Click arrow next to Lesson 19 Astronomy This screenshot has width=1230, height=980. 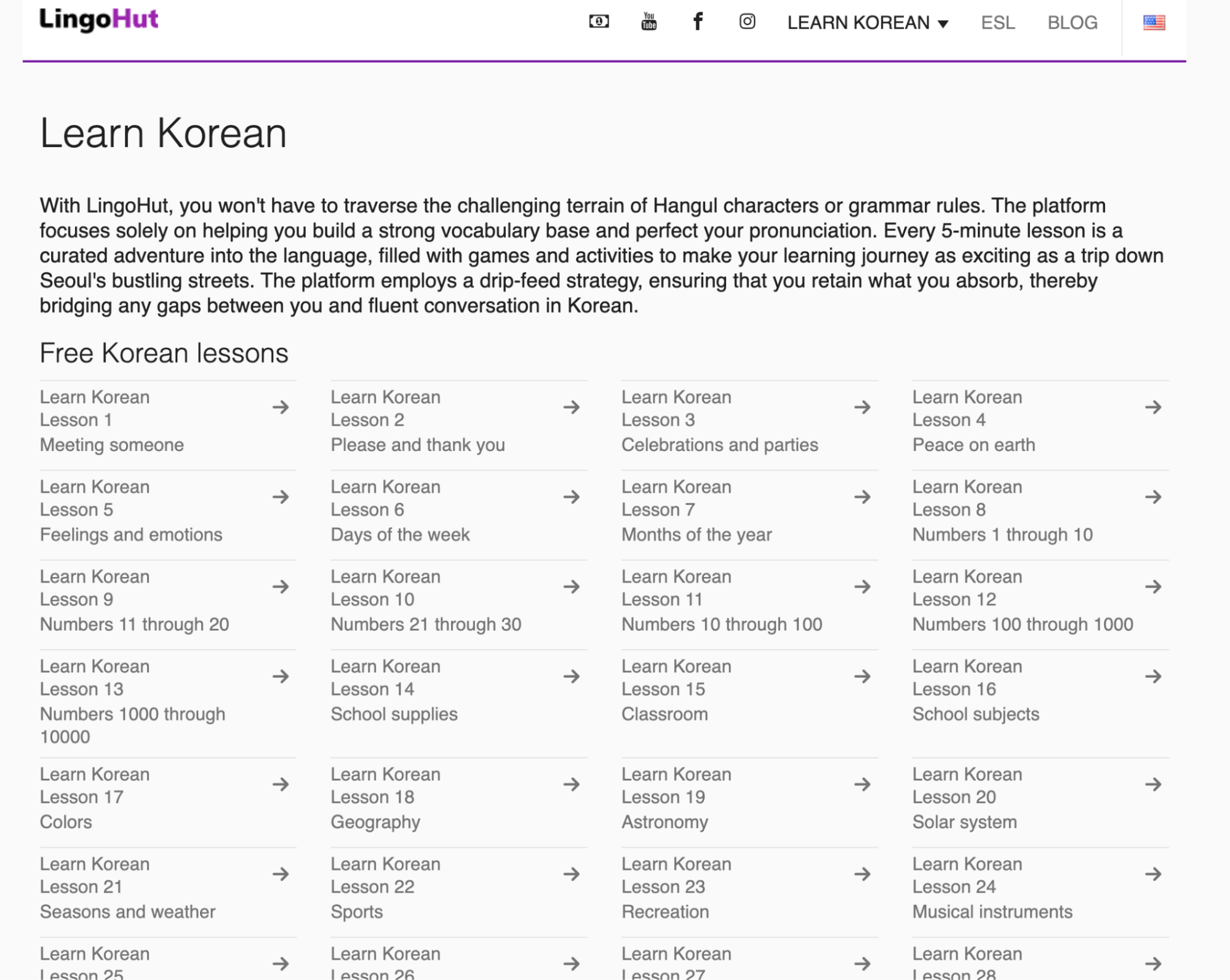pos(862,784)
